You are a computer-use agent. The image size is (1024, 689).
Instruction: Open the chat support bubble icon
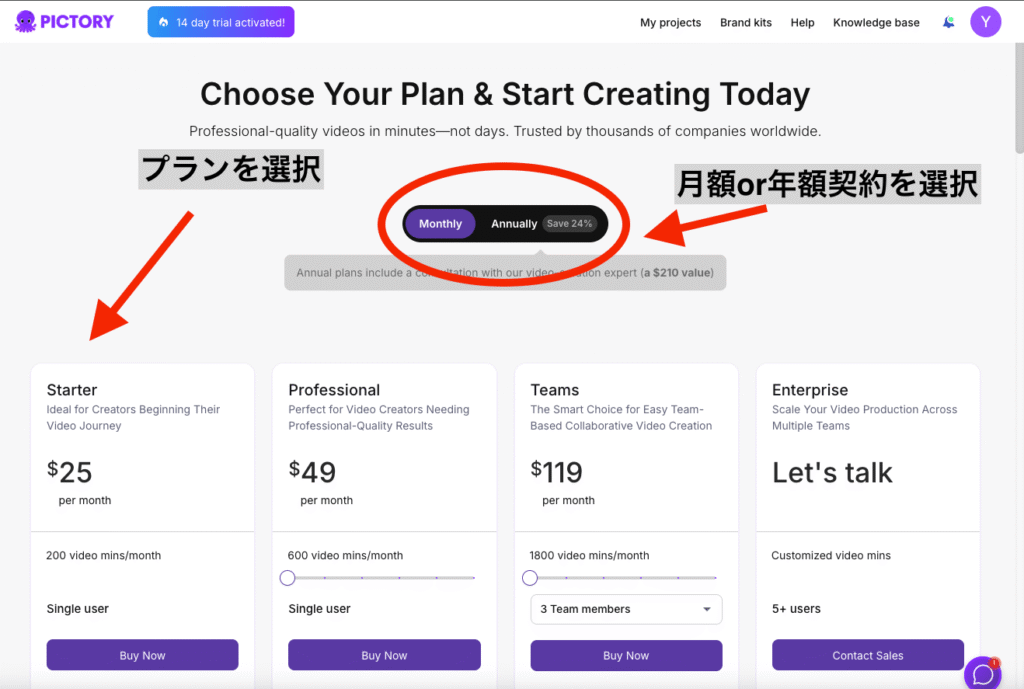click(983, 673)
